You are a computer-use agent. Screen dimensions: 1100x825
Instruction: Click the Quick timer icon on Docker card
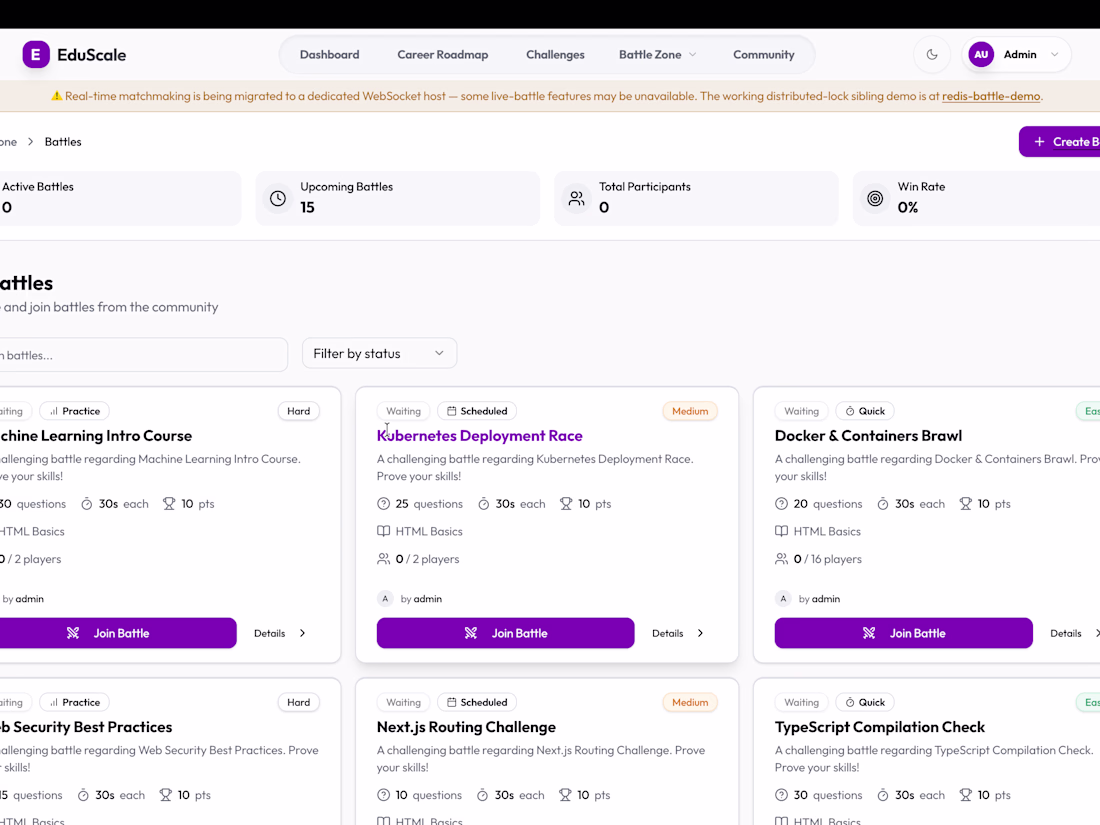point(850,411)
